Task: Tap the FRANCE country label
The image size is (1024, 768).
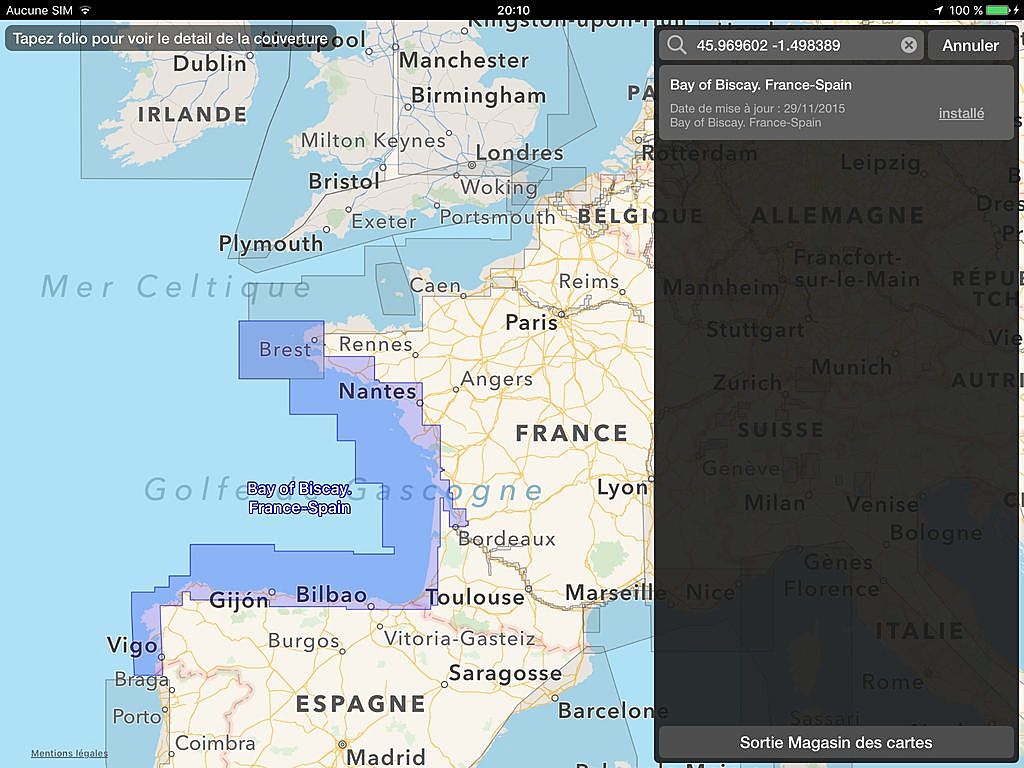Action: [571, 433]
